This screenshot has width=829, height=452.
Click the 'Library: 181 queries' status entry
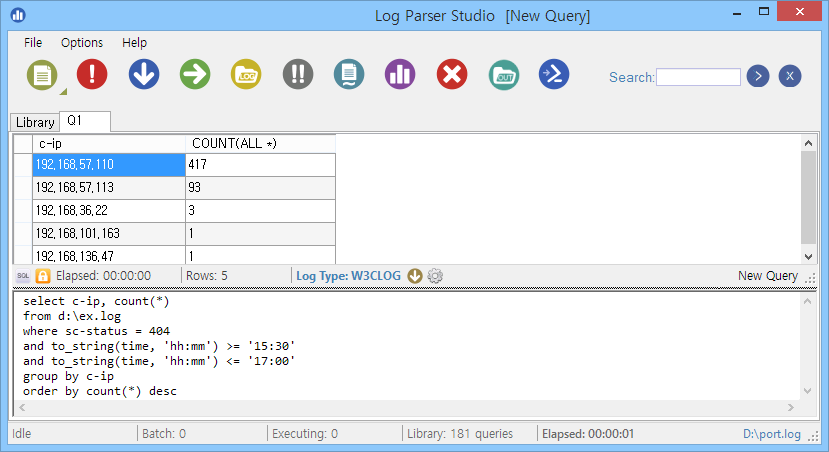[x=459, y=434]
